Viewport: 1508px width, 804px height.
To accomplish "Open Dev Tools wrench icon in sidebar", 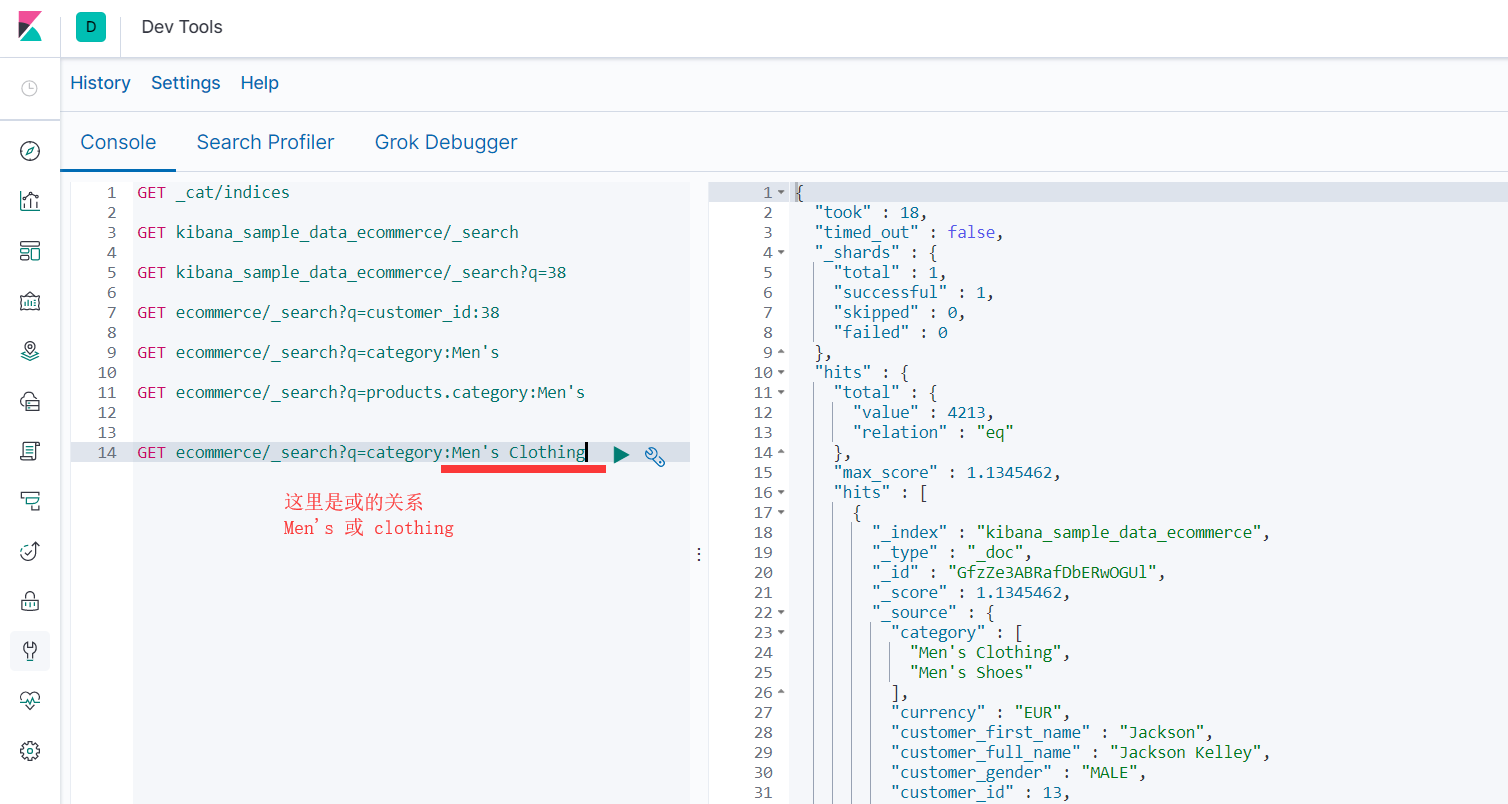I will pos(30,651).
